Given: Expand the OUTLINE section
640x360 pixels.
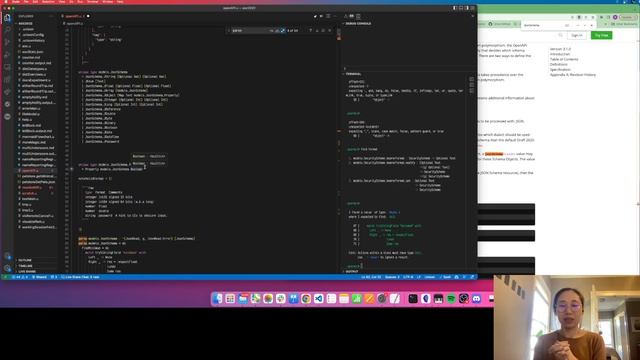Looking at the screenshot, I should [x=24, y=260].
